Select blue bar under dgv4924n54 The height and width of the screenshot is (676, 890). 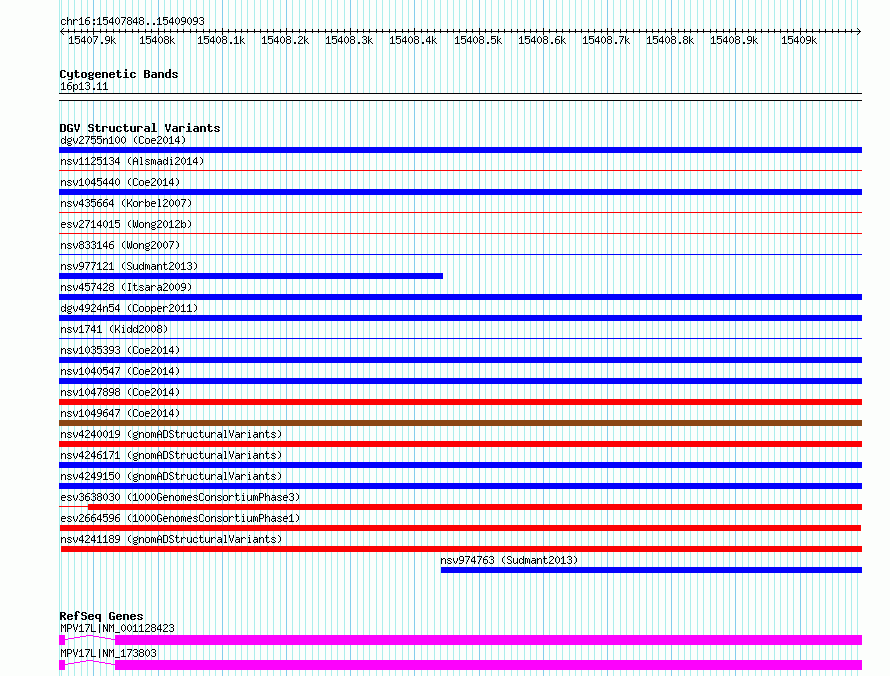point(460,318)
